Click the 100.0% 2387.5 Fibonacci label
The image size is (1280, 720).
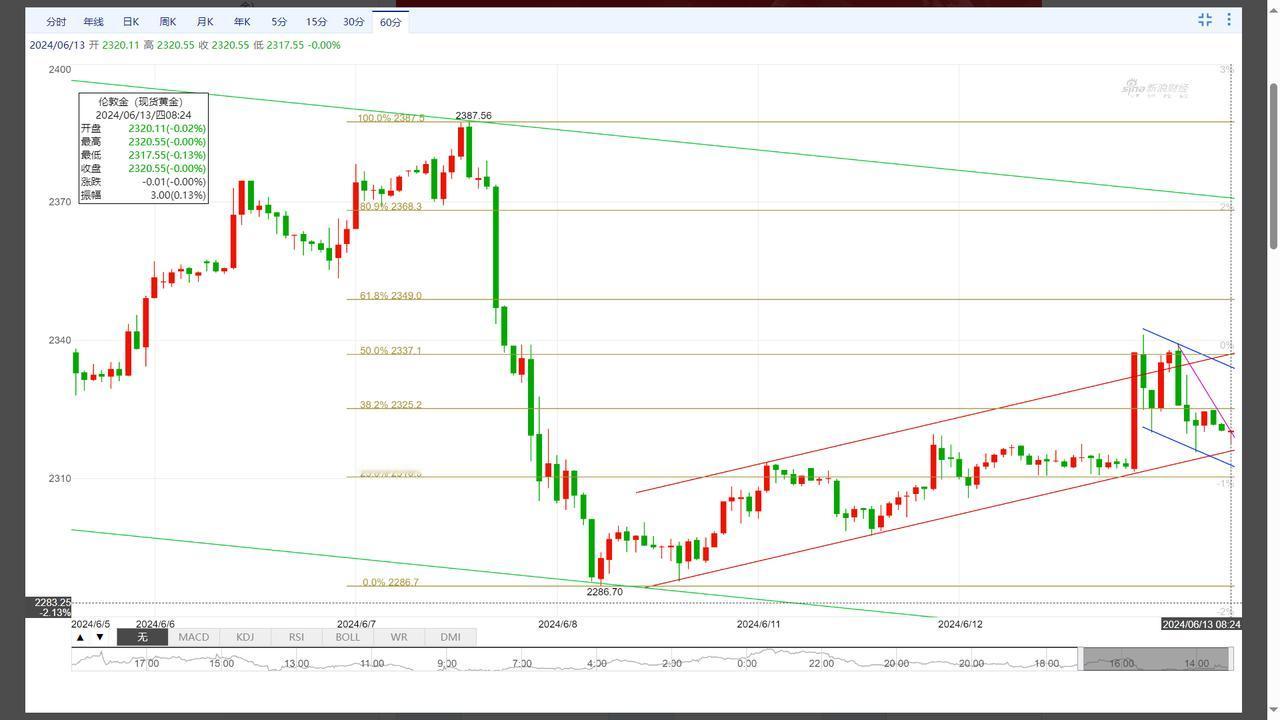(391, 118)
